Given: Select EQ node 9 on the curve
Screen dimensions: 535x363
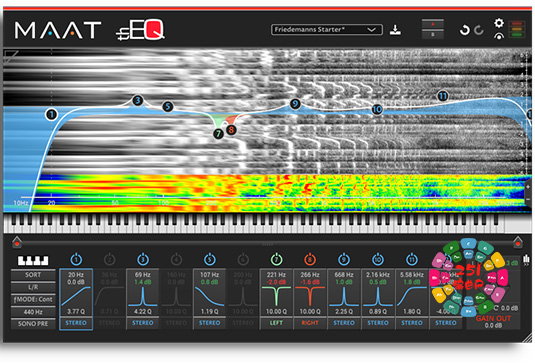Looking at the screenshot, I should pos(295,104).
